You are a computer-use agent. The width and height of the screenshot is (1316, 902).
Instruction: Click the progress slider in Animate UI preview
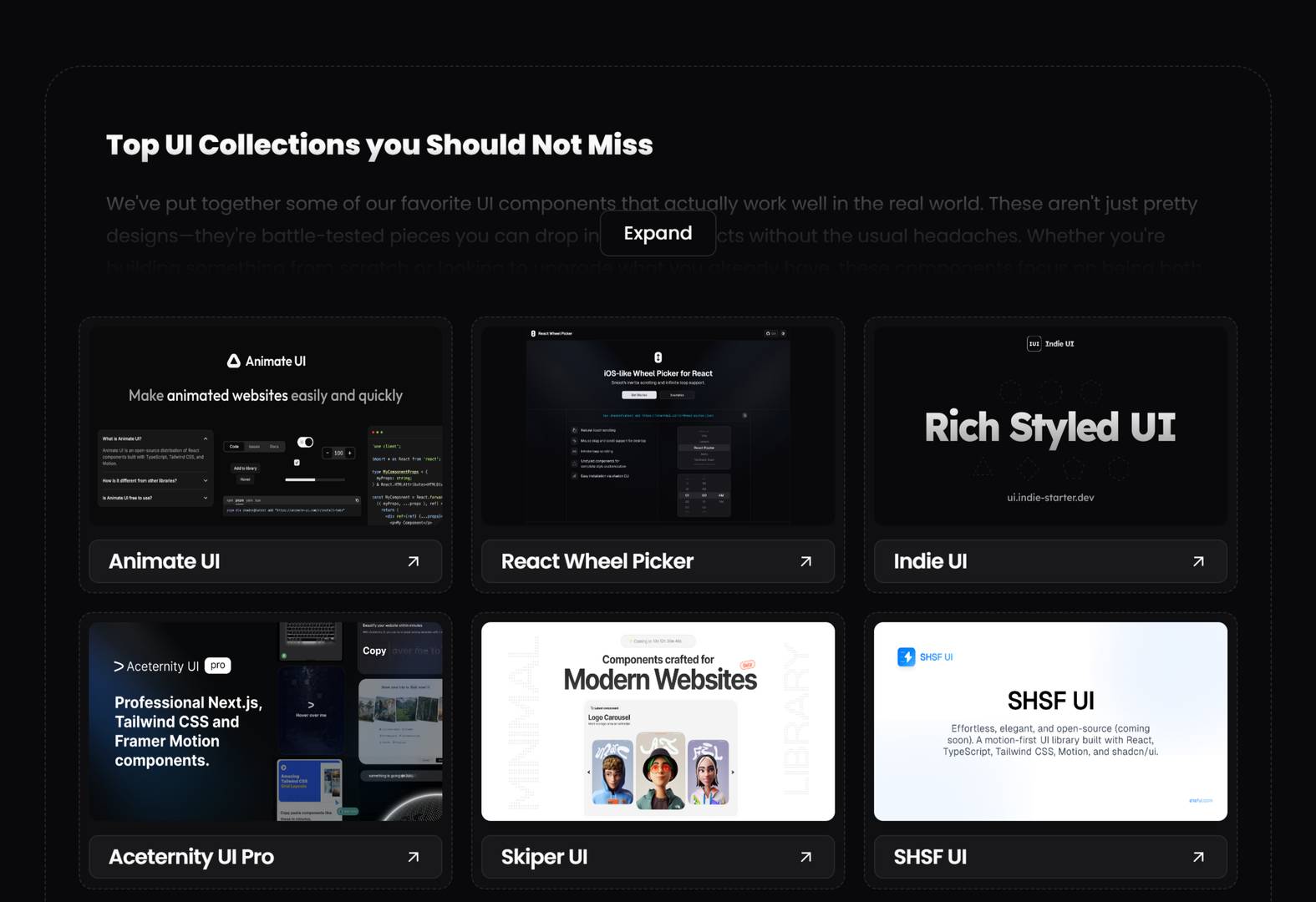click(314, 479)
